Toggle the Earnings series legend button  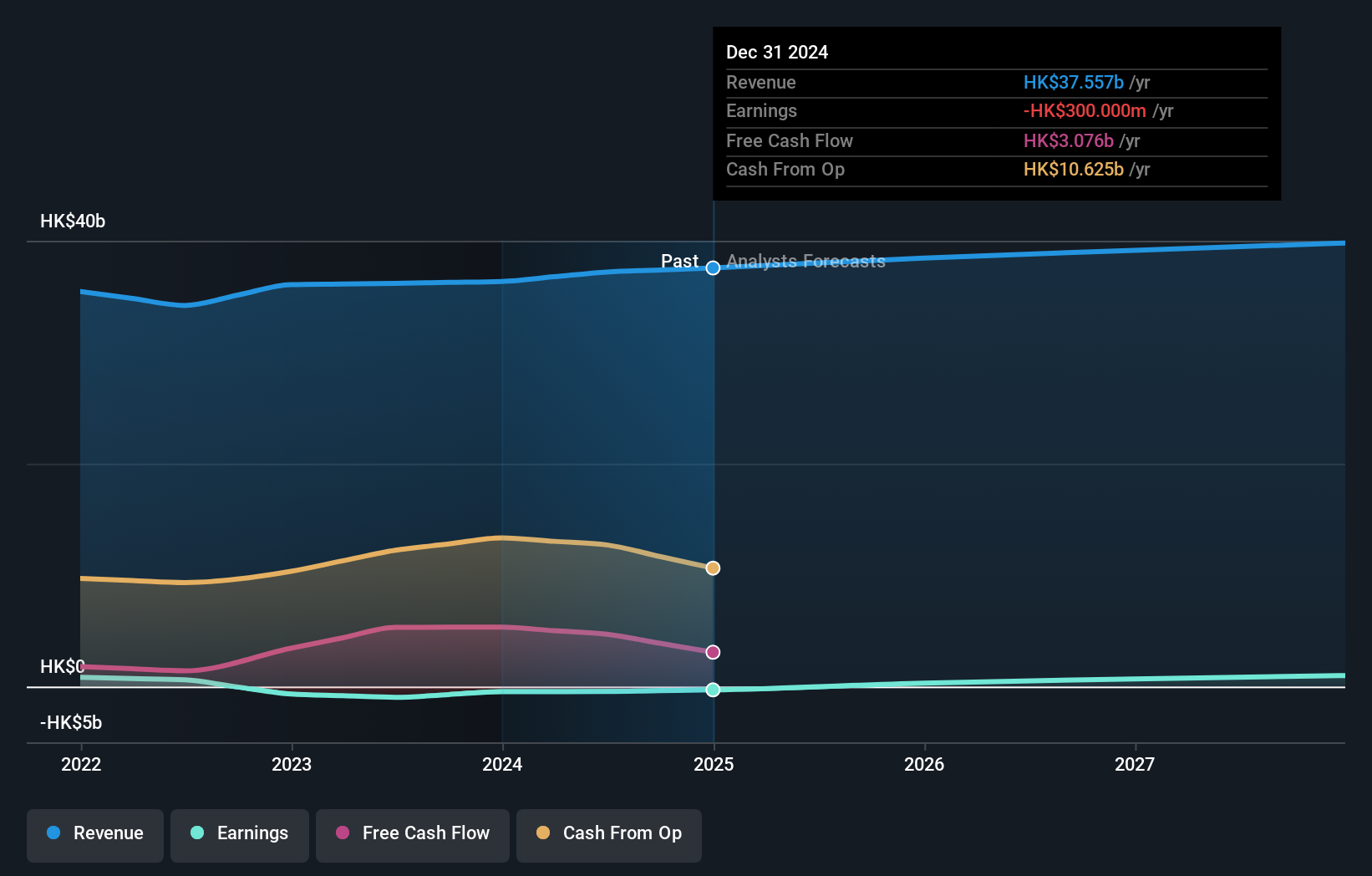[x=240, y=835]
